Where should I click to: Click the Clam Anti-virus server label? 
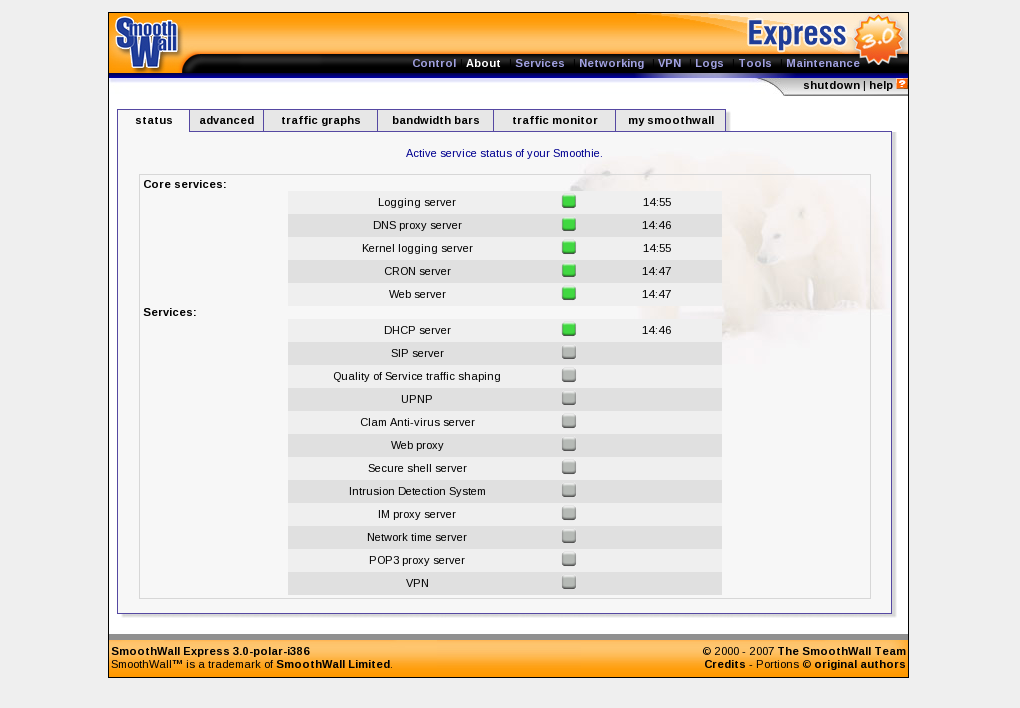[x=417, y=422]
